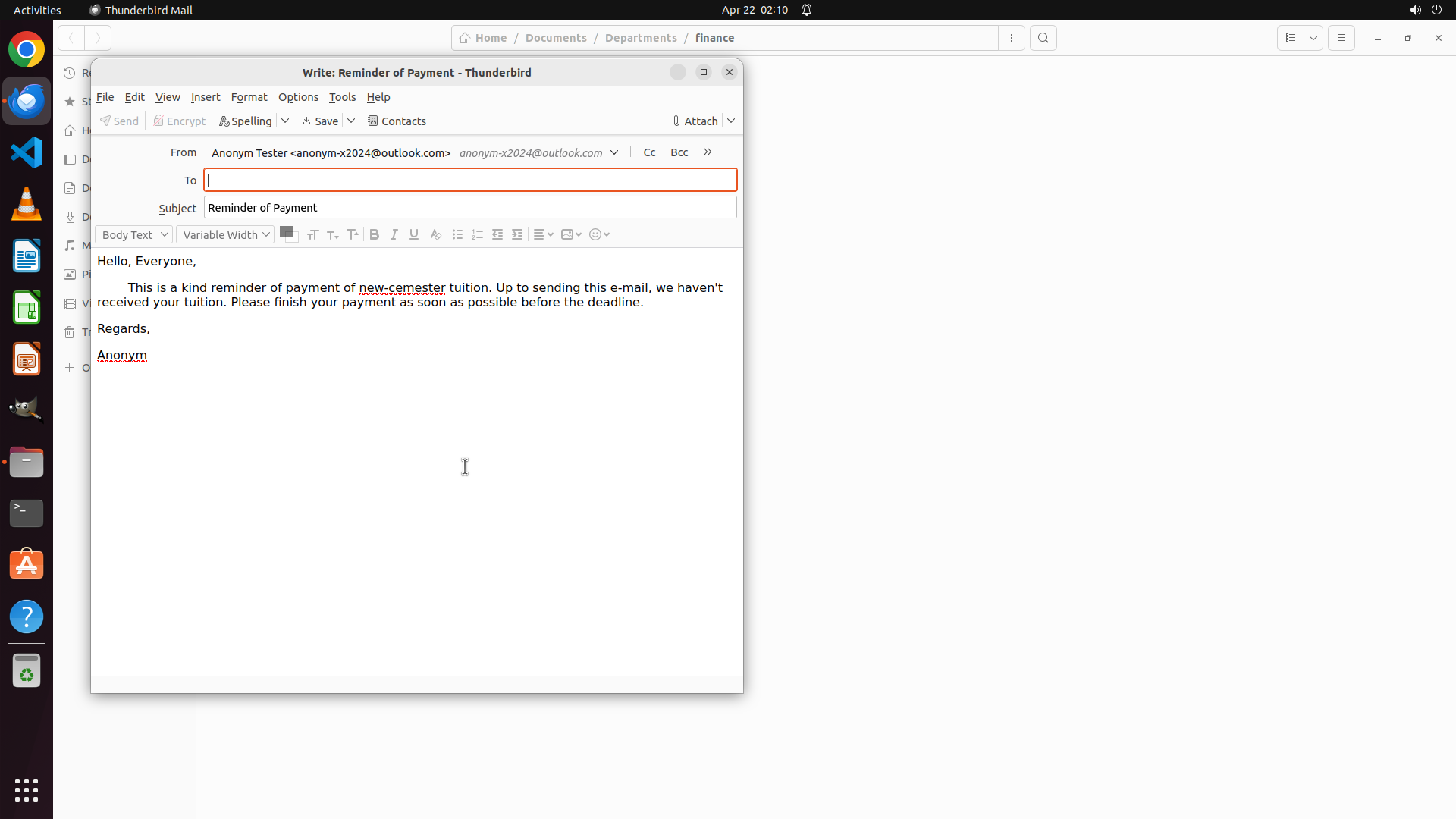Expand the Attach dropdown arrow
This screenshot has height=819, width=1456.
[731, 121]
